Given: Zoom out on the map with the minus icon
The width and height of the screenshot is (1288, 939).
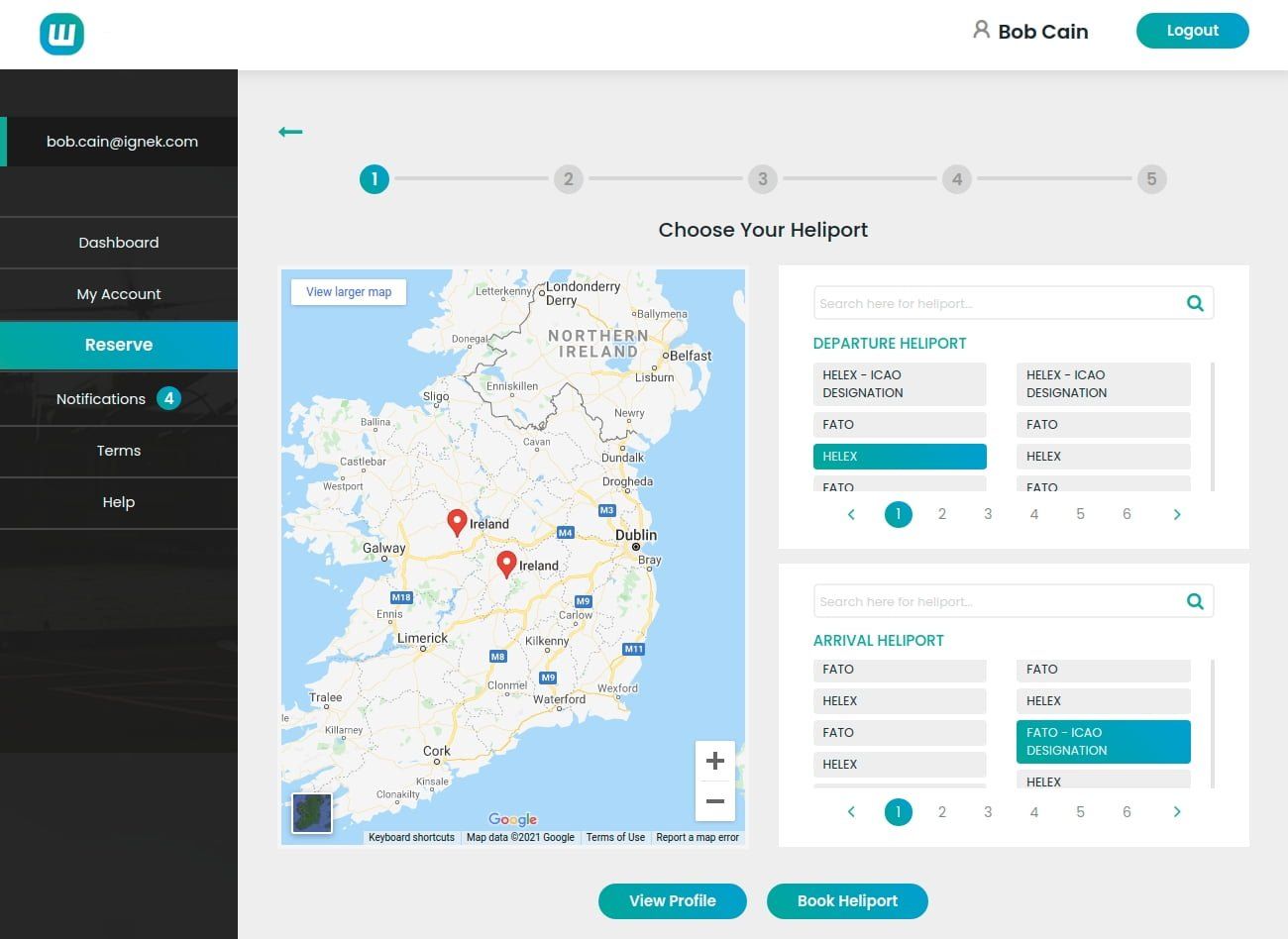Looking at the screenshot, I should tap(715, 801).
